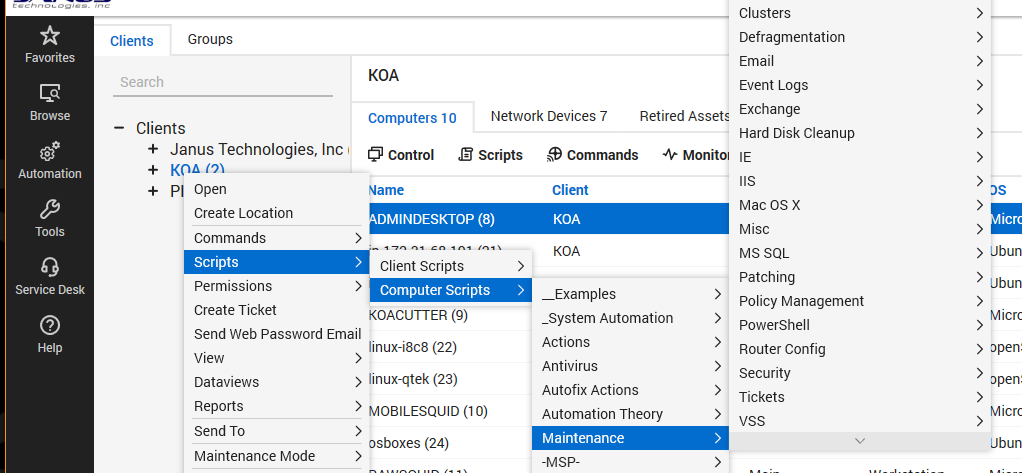Screen dimensions: 1022x473
Task: Open Service Desk headset icon
Action: 49,268
